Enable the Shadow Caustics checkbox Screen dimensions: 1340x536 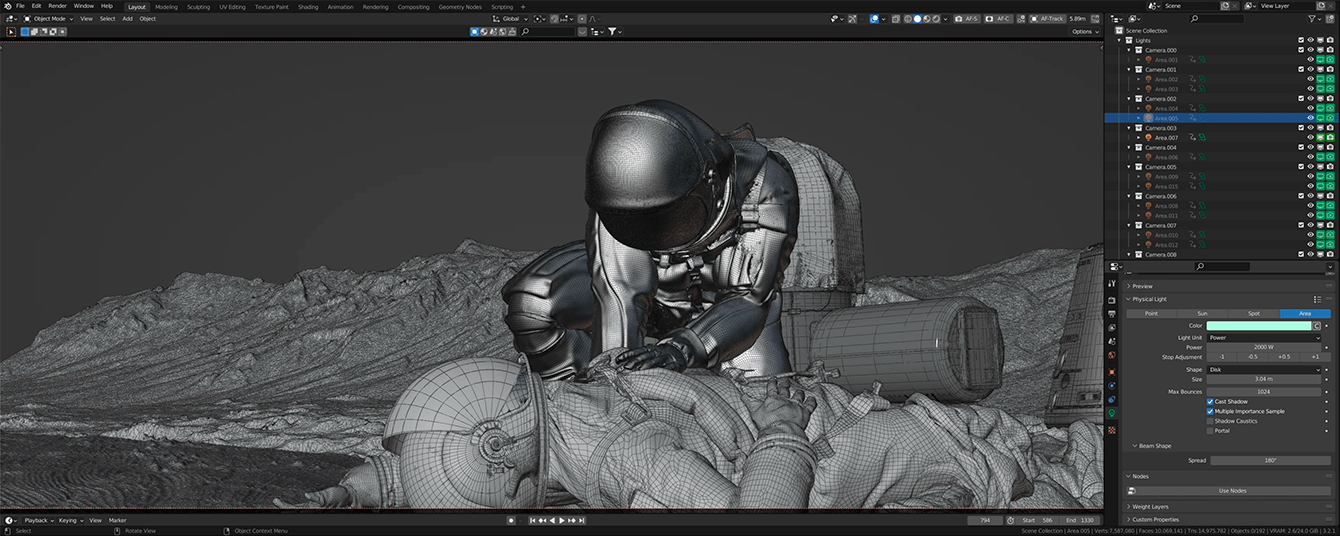click(1211, 421)
